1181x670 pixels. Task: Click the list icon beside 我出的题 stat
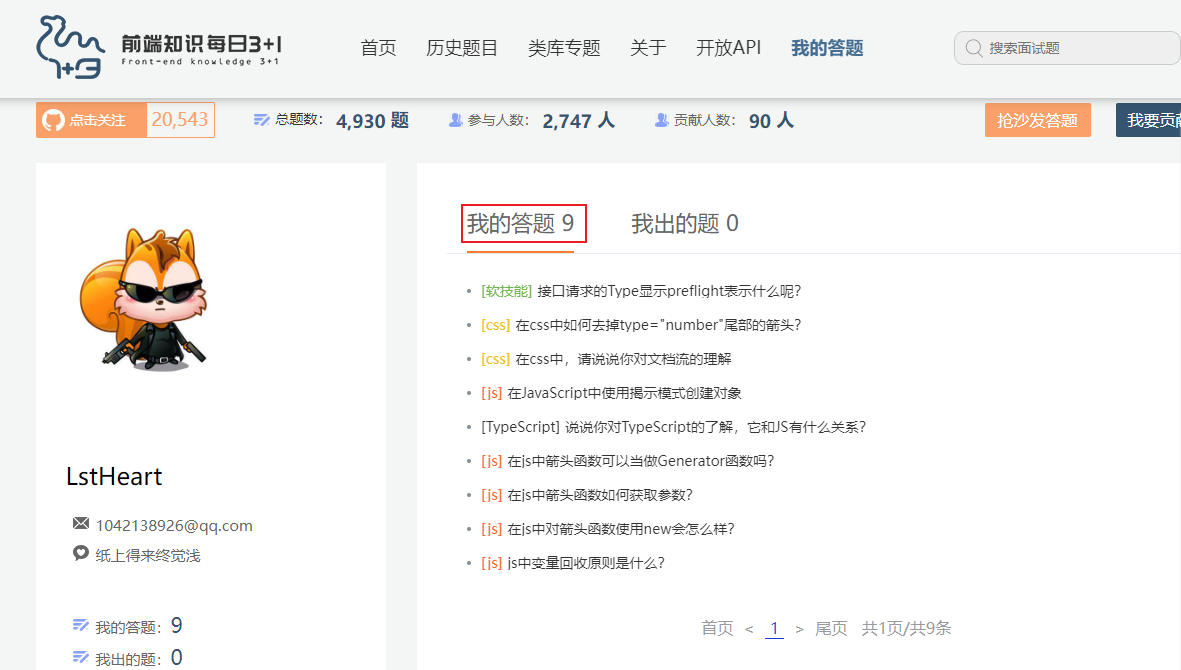tap(80, 656)
